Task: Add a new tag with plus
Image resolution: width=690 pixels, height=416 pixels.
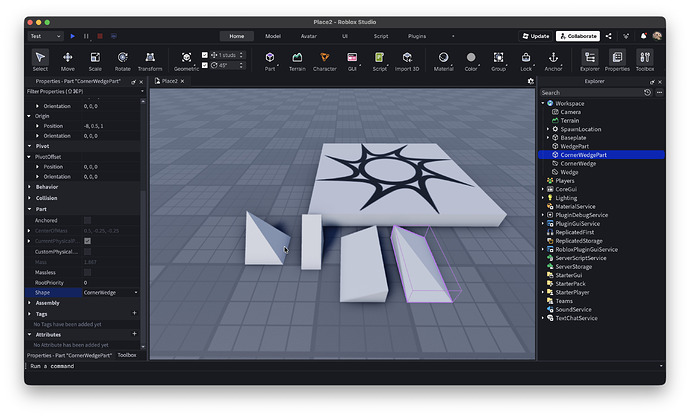Action: coord(135,313)
